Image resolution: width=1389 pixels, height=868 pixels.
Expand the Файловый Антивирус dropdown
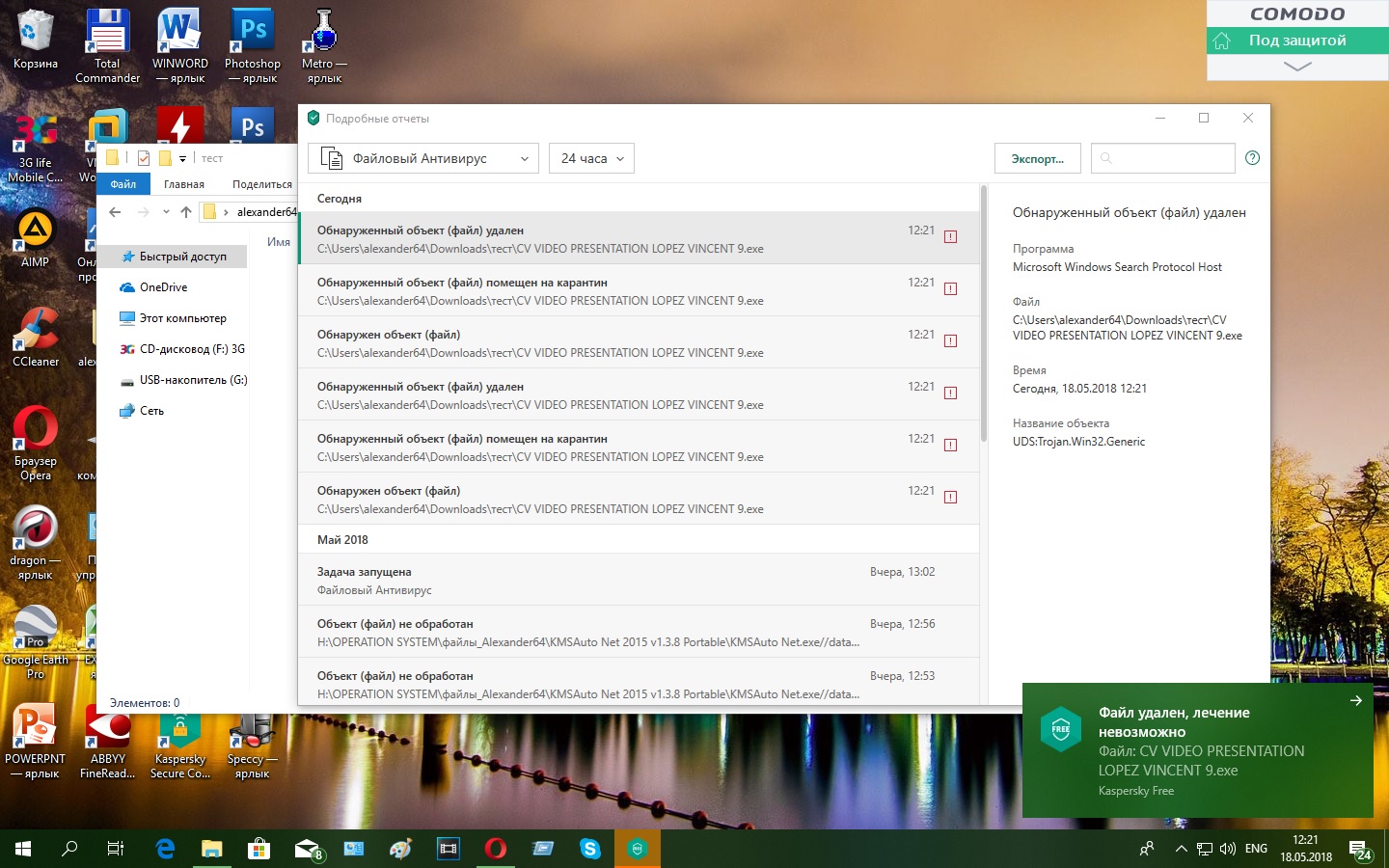coord(423,158)
